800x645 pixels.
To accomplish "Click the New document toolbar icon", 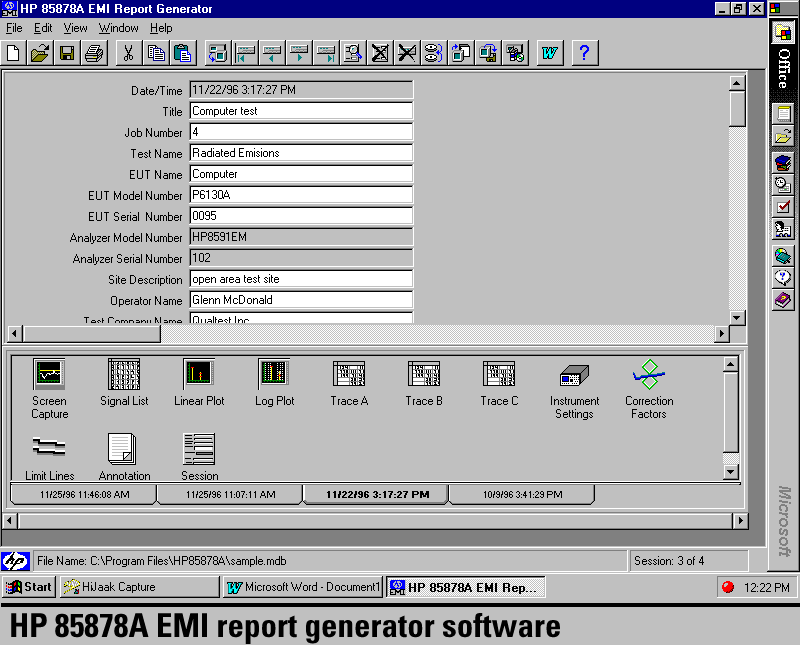I will pyautogui.click(x=13, y=53).
